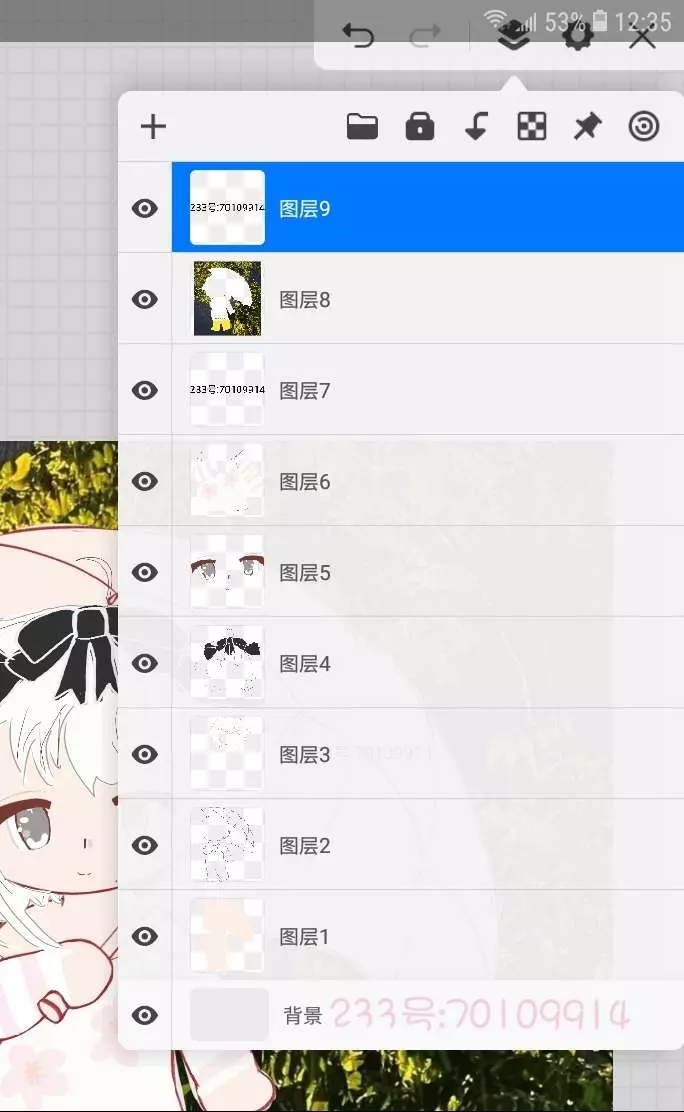Select layer 图层2
The image size is (684, 1112).
point(428,845)
